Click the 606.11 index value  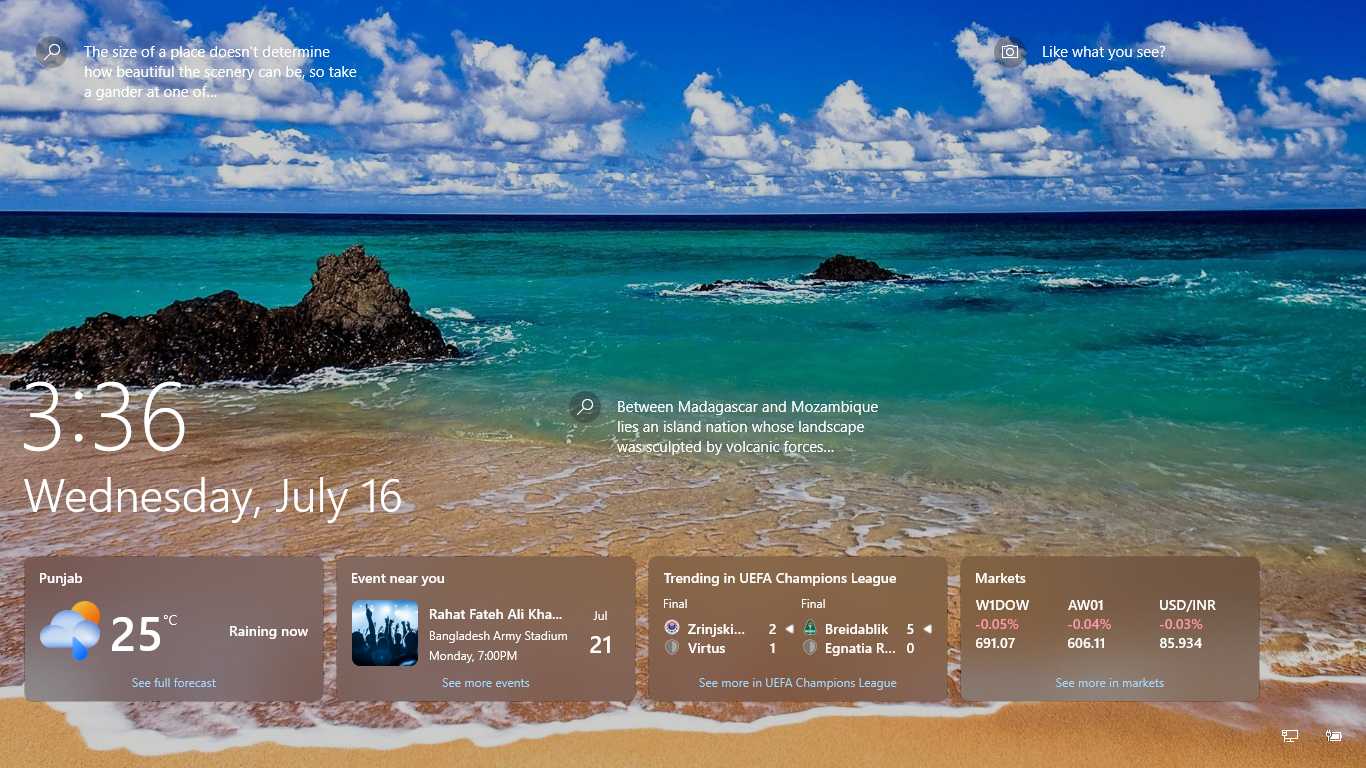pyautogui.click(x=1086, y=643)
